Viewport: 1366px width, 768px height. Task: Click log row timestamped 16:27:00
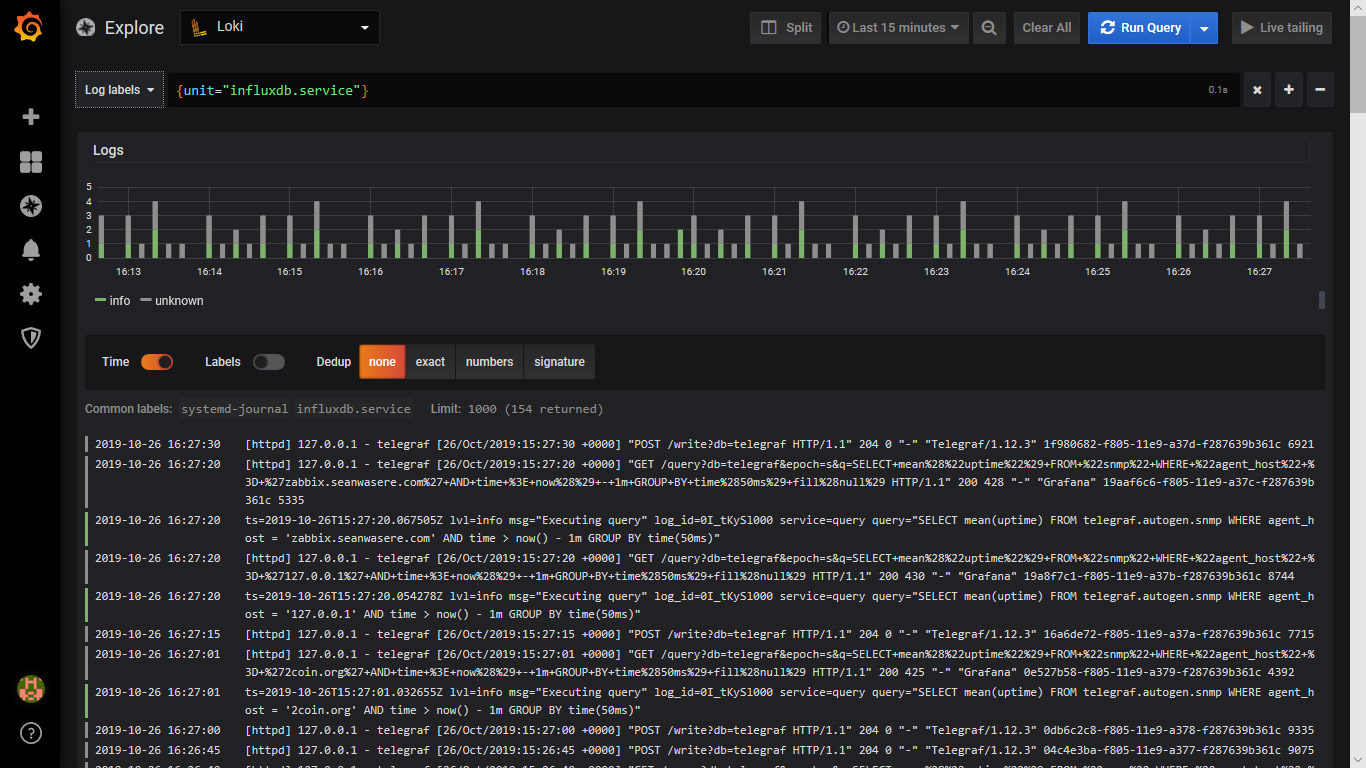point(700,730)
